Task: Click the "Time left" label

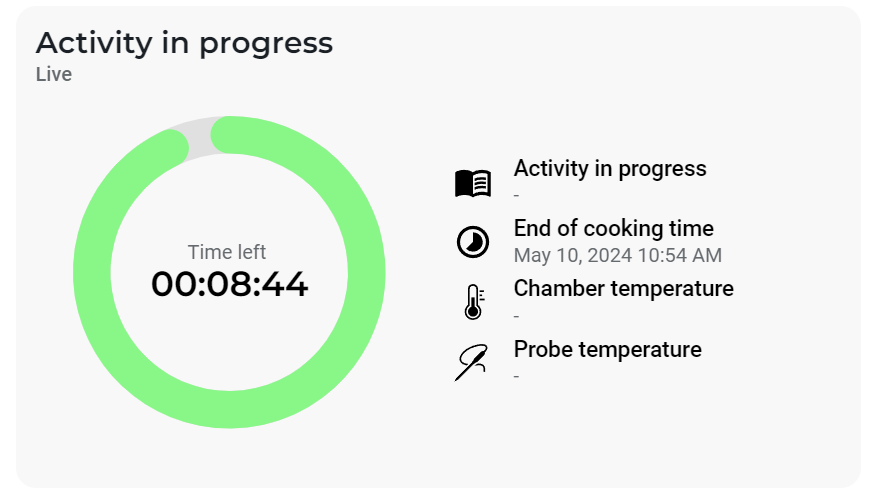Action: [x=227, y=252]
